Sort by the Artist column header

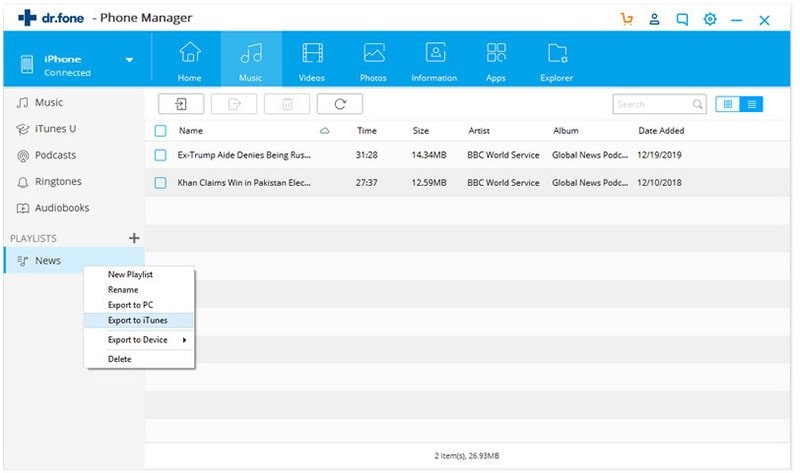coord(479,131)
